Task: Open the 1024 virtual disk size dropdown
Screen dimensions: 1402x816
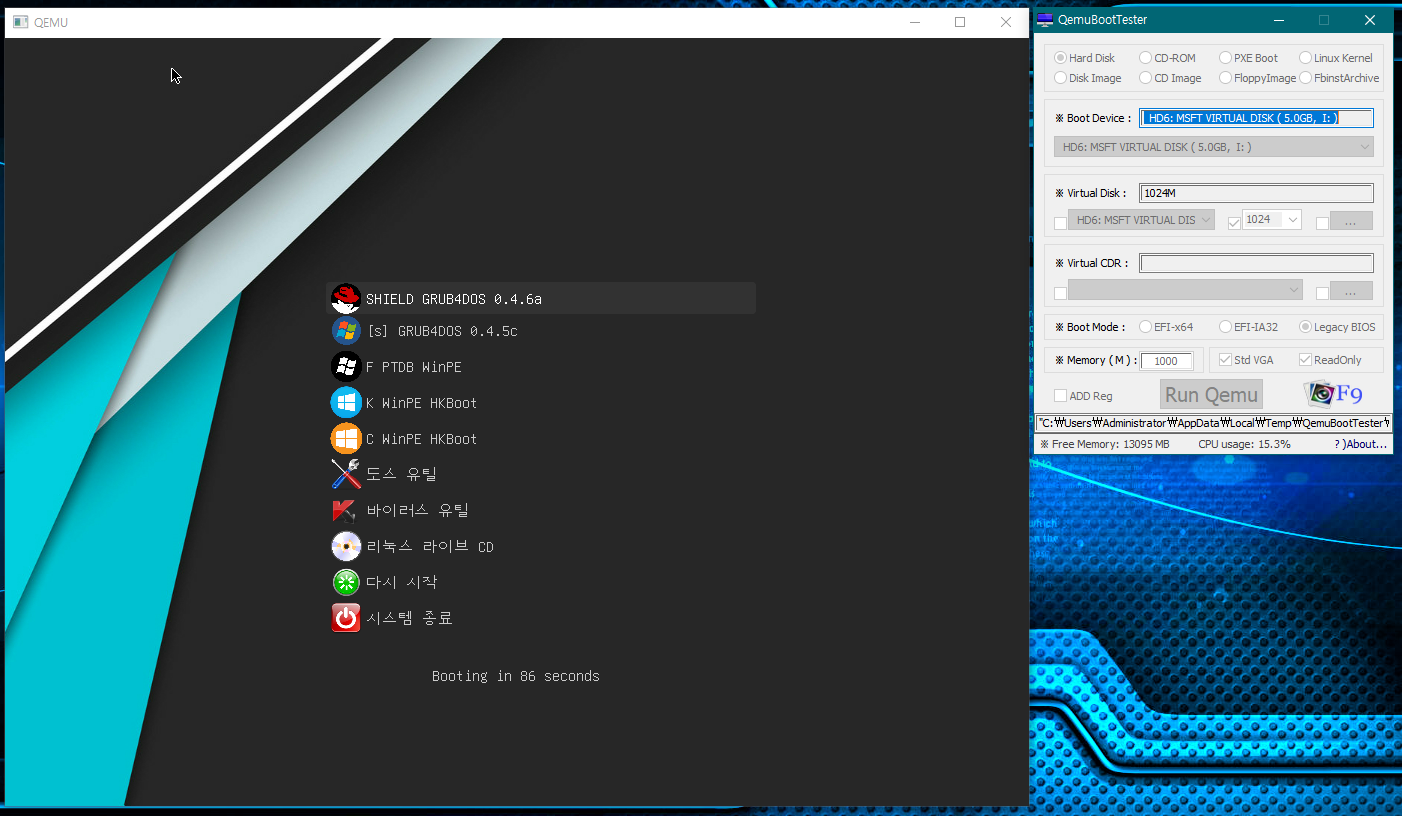Action: [x=1271, y=219]
